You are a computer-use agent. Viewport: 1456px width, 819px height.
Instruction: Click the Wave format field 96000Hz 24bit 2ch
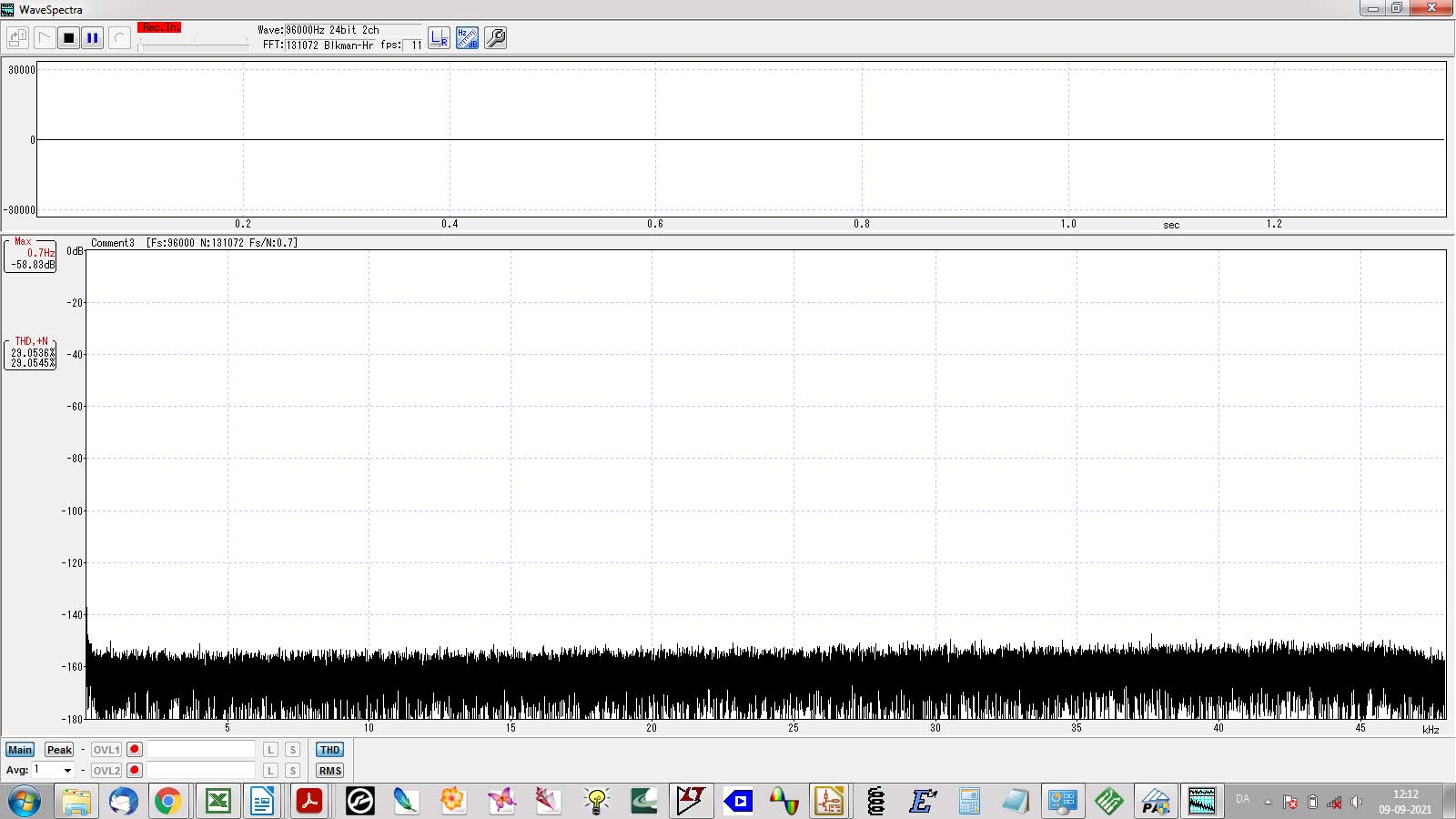pyautogui.click(x=352, y=30)
